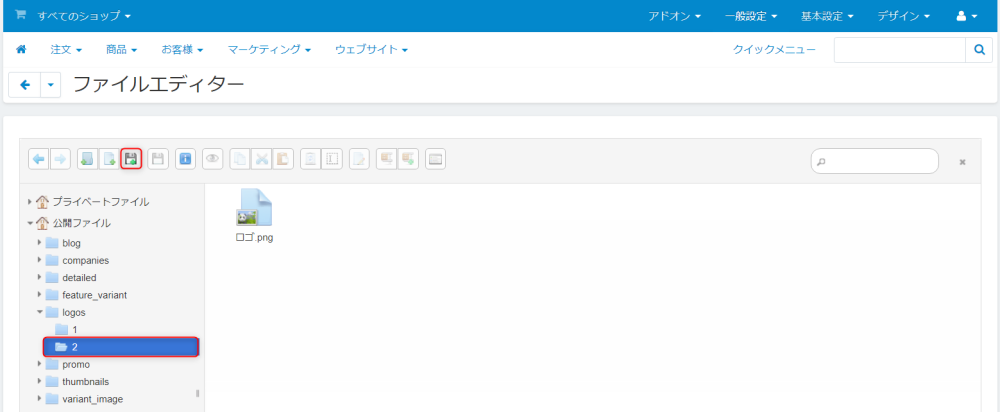Expand the プライベートファイル tree node
1000x412 pixels.
click(30, 202)
